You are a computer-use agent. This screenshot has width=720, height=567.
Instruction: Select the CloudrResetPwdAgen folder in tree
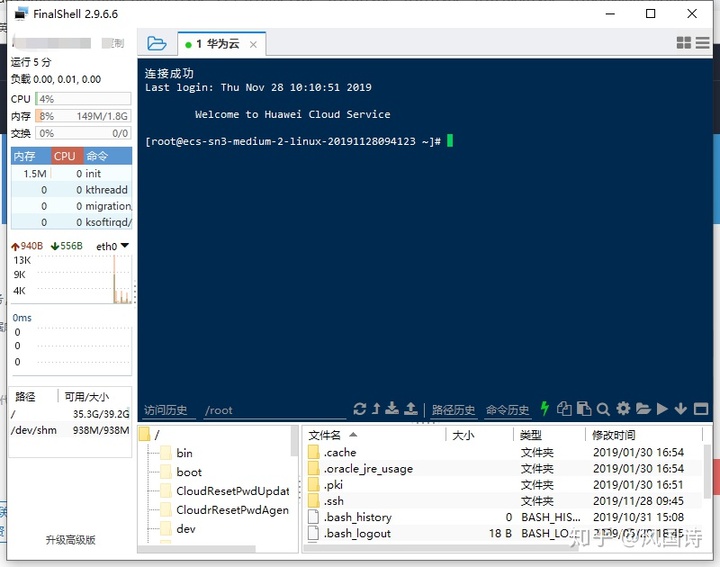(225, 510)
